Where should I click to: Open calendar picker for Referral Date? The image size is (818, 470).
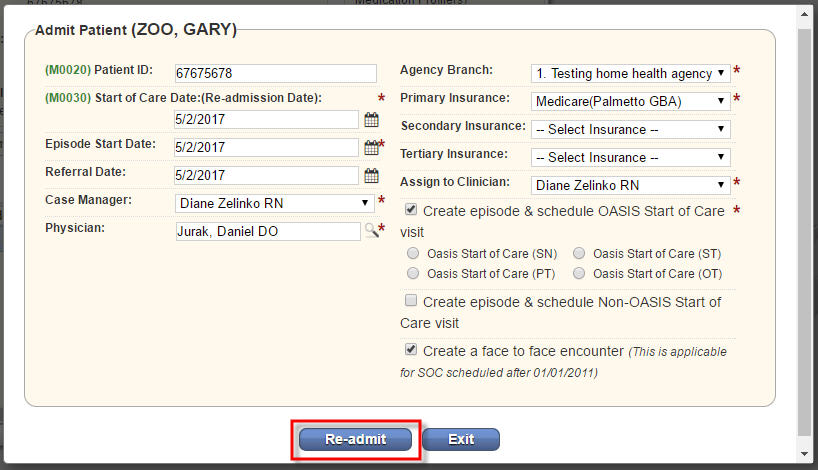(x=371, y=176)
